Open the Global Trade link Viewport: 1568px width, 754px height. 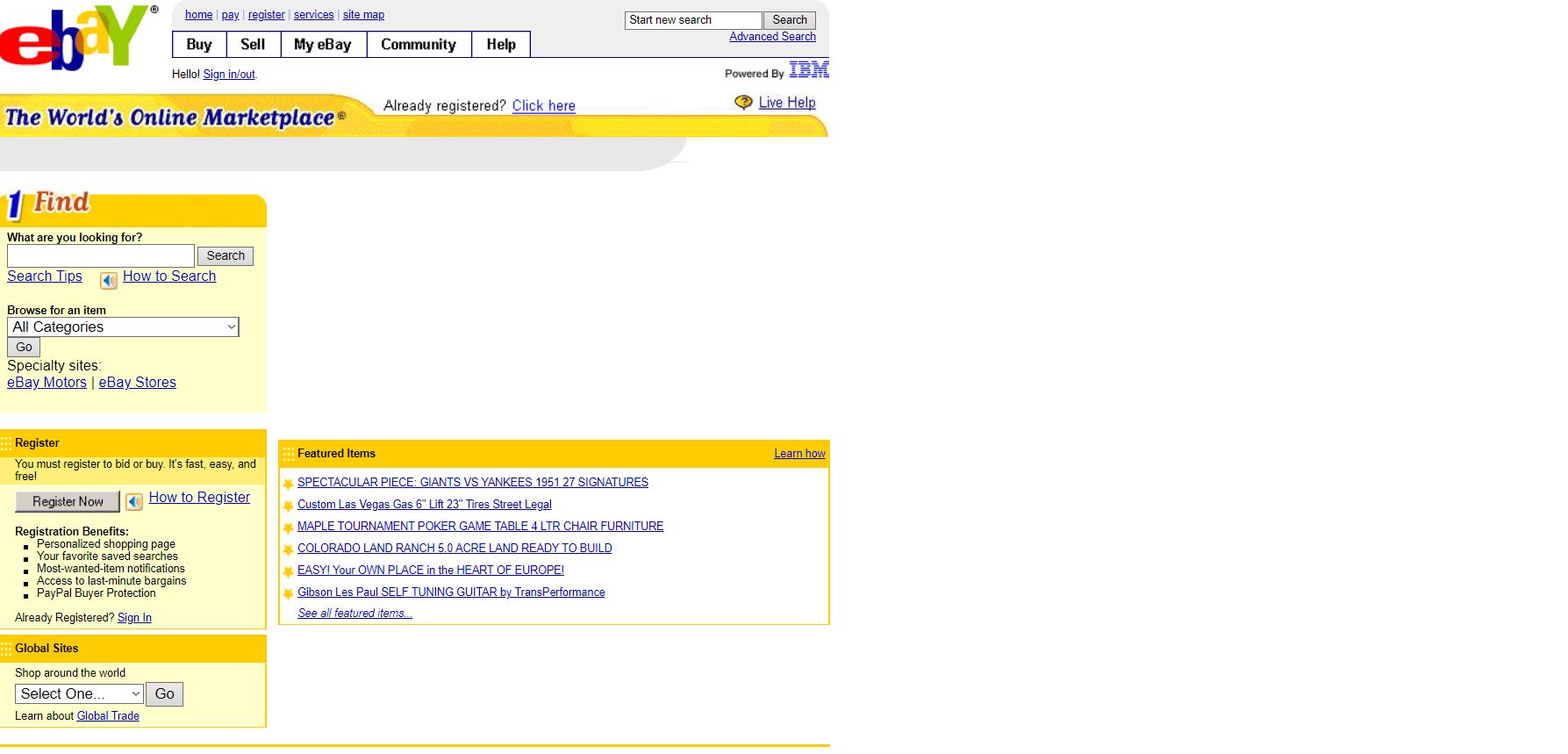tap(108, 716)
